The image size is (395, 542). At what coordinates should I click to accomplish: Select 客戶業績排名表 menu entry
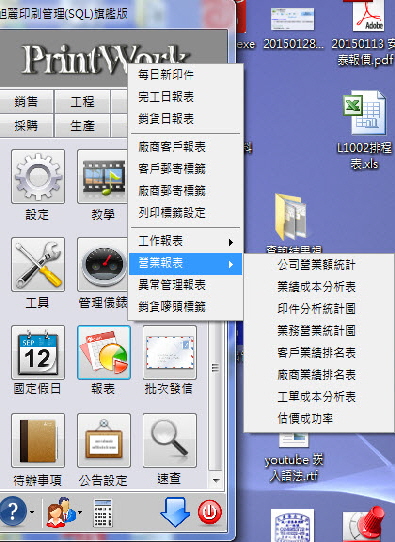316,353
